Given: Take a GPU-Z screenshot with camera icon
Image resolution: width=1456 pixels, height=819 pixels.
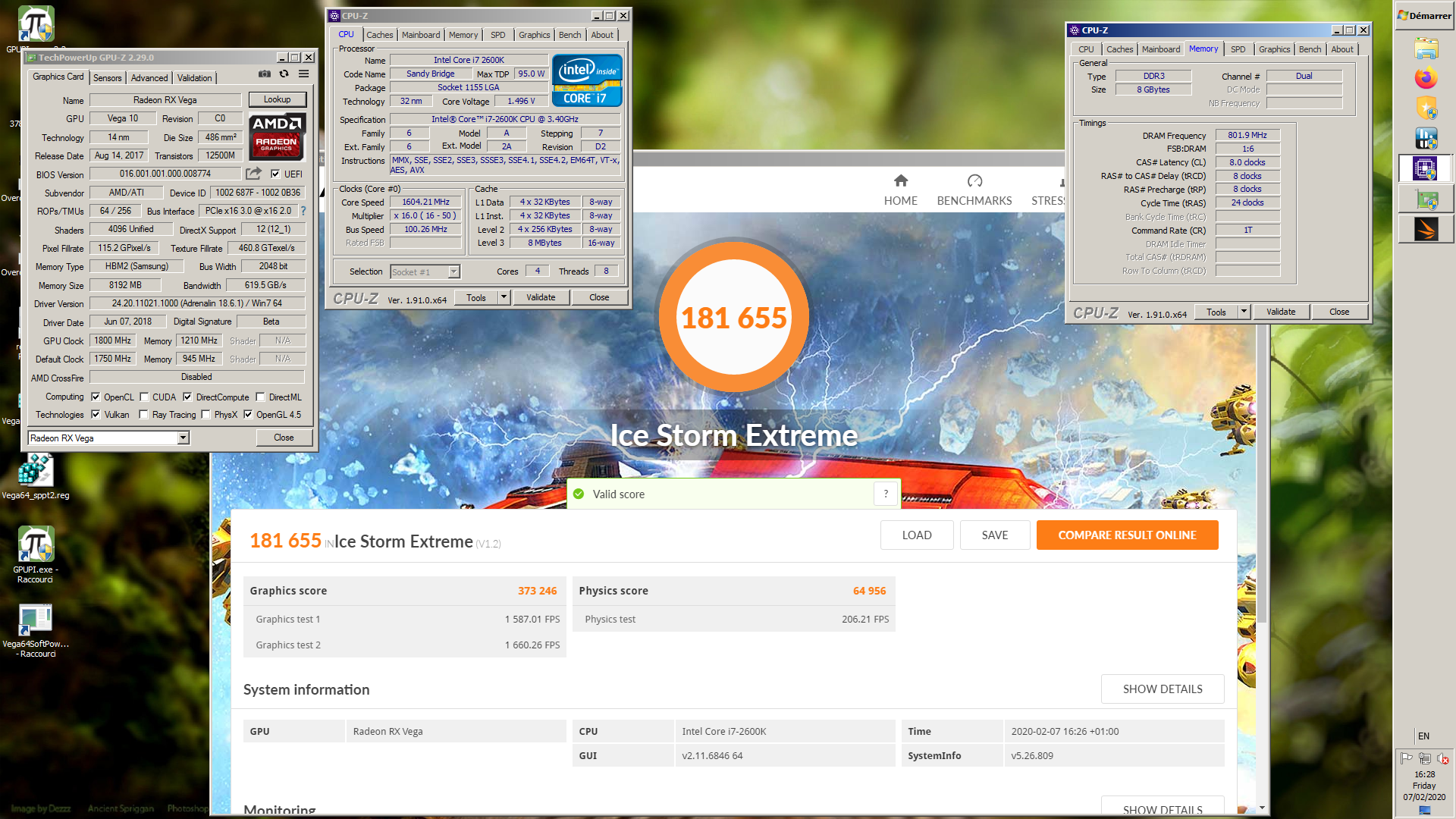Looking at the screenshot, I should click(x=264, y=74).
